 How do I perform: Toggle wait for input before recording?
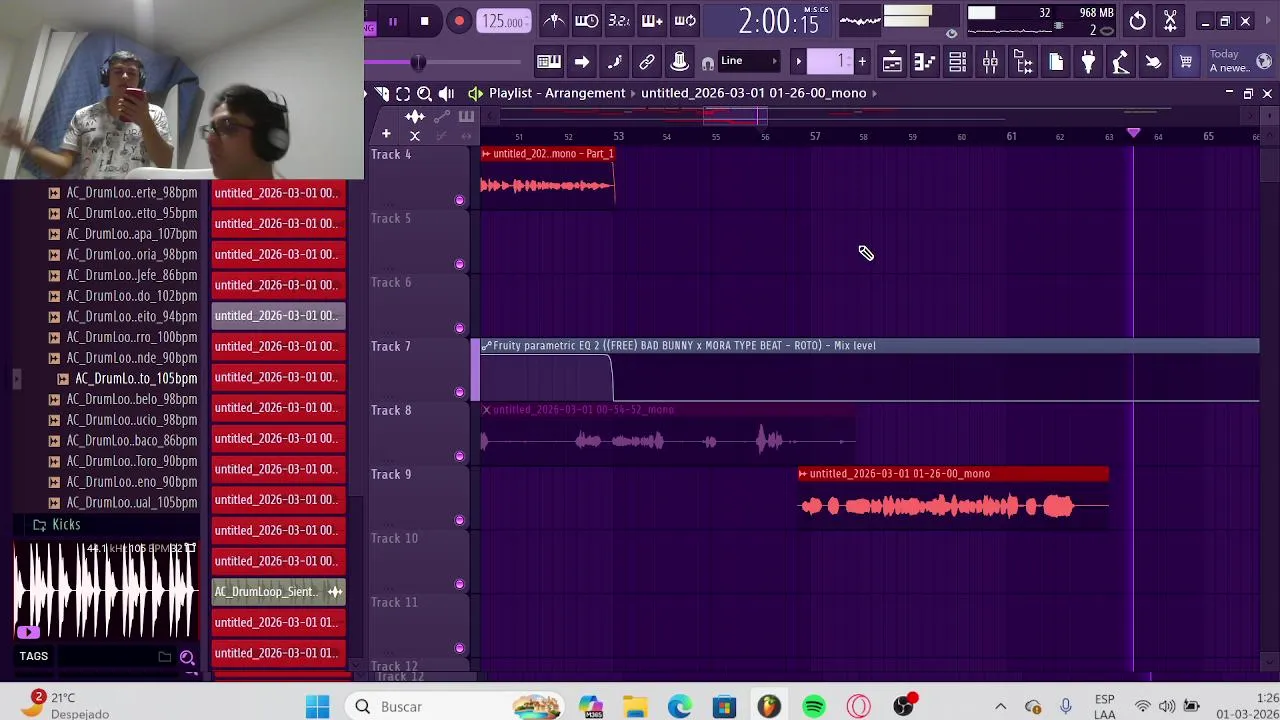point(587,20)
